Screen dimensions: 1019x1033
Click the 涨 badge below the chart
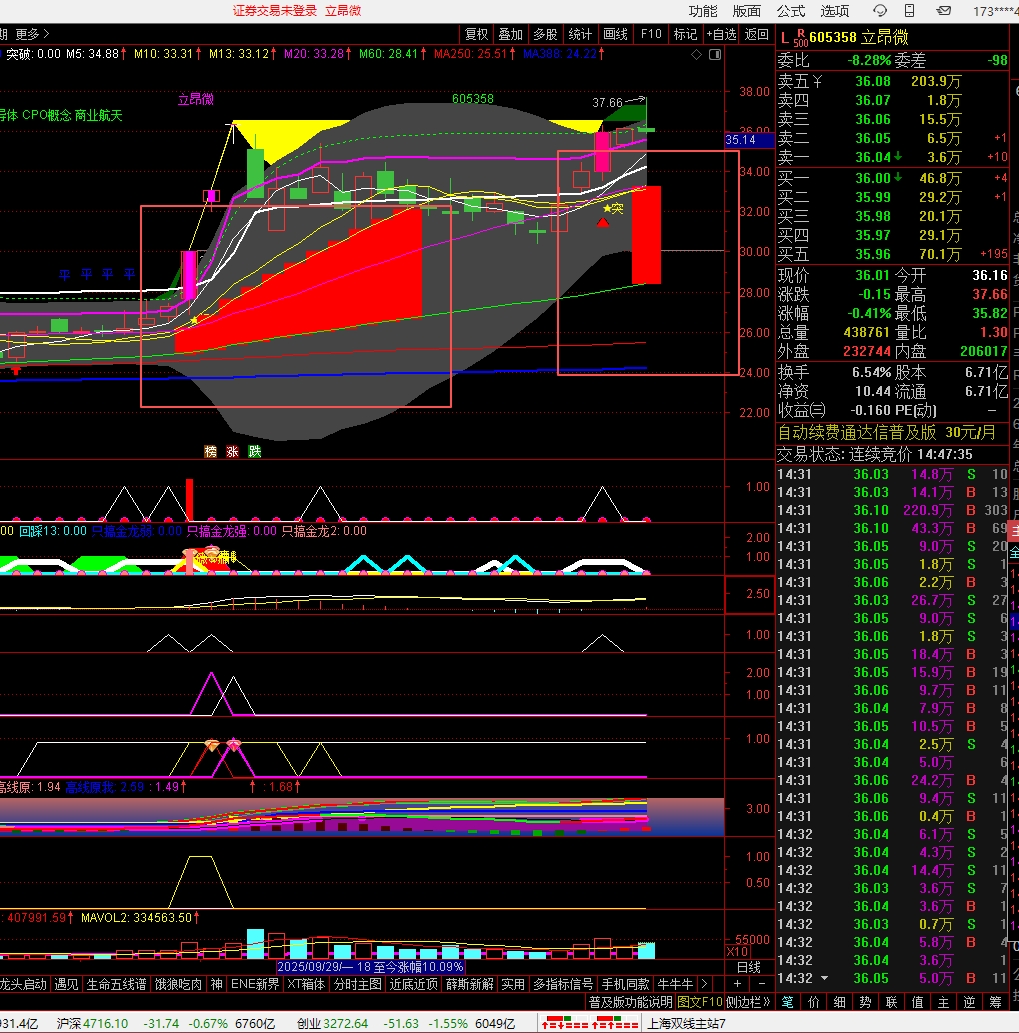click(x=233, y=451)
